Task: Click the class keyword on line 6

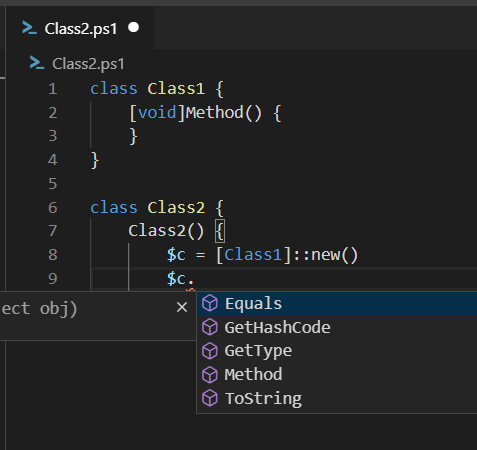Action: (114, 208)
